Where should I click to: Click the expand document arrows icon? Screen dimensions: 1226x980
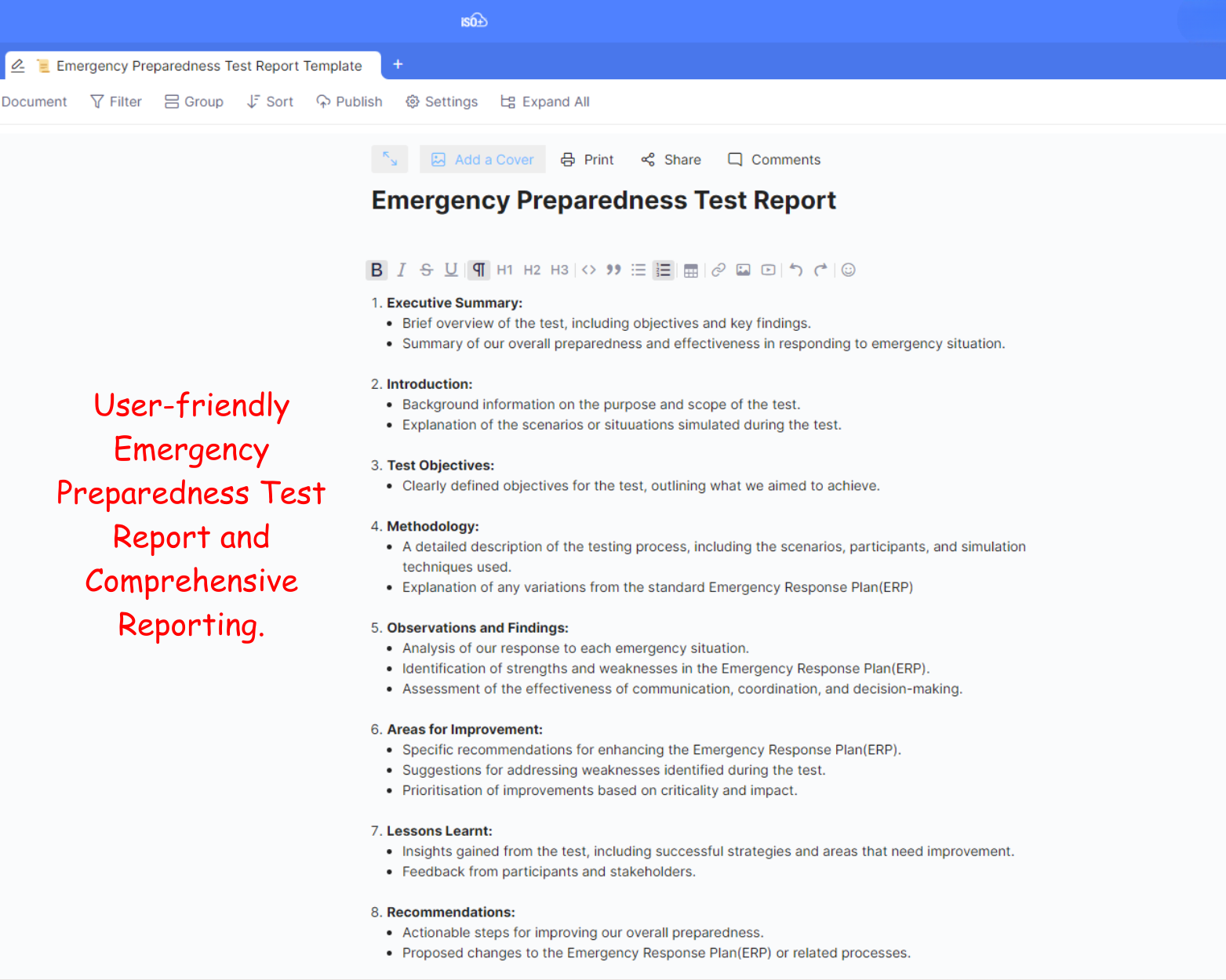pos(390,159)
